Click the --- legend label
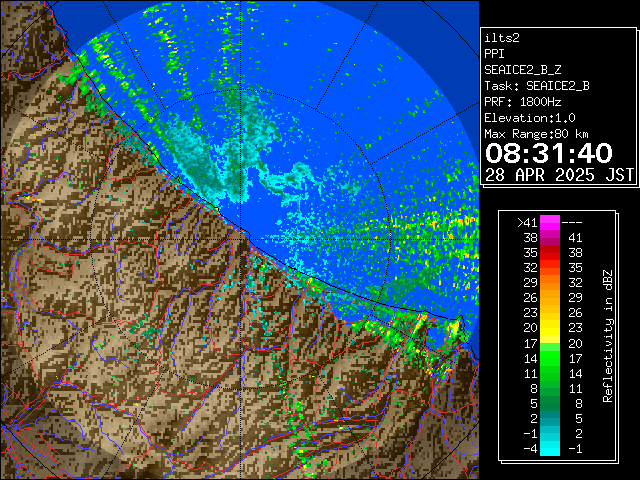The image size is (640, 480). tap(572, 223)
